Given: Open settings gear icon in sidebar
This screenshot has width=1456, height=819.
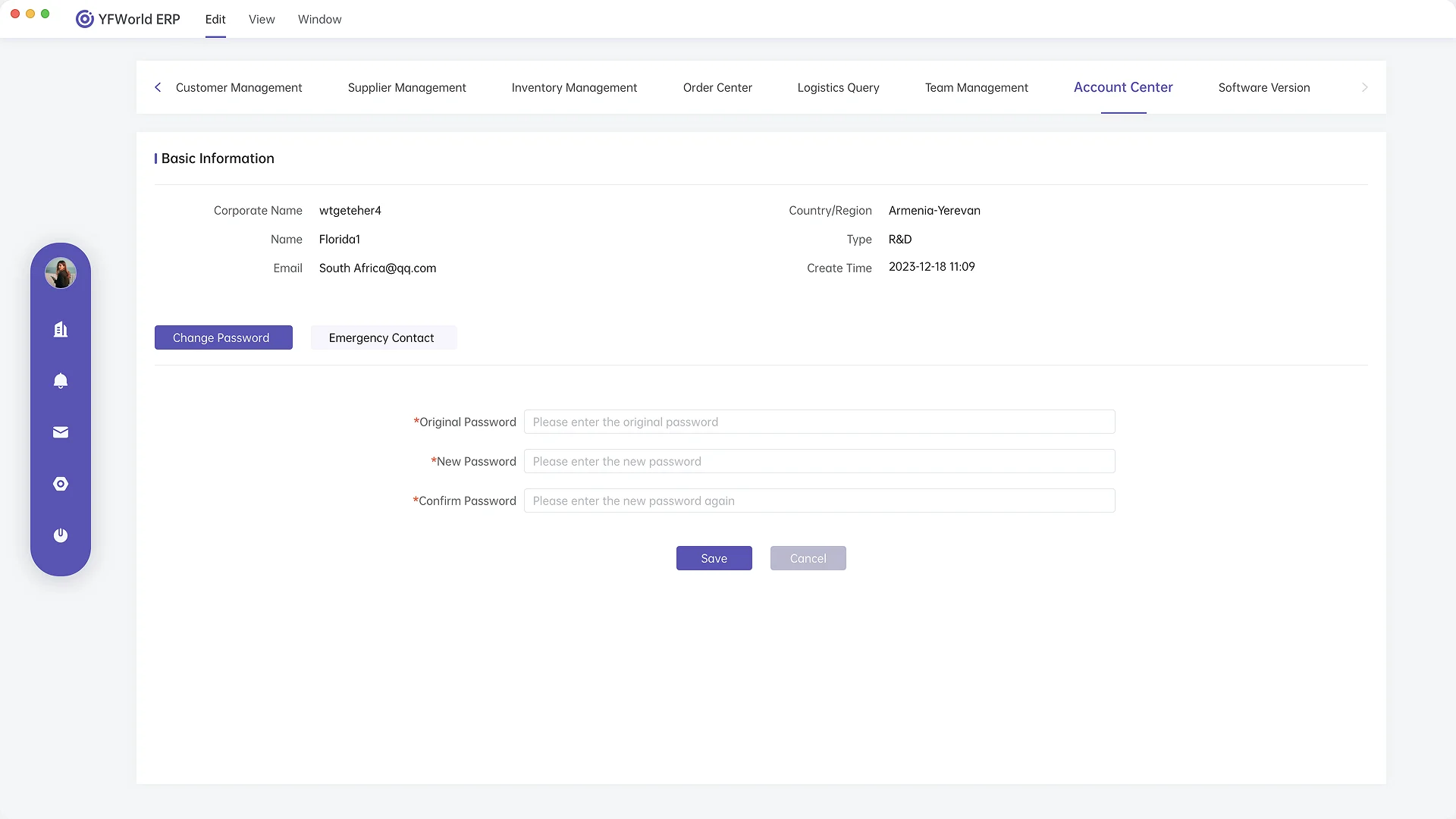Looking at the screenshot, I should click(61, 484).
